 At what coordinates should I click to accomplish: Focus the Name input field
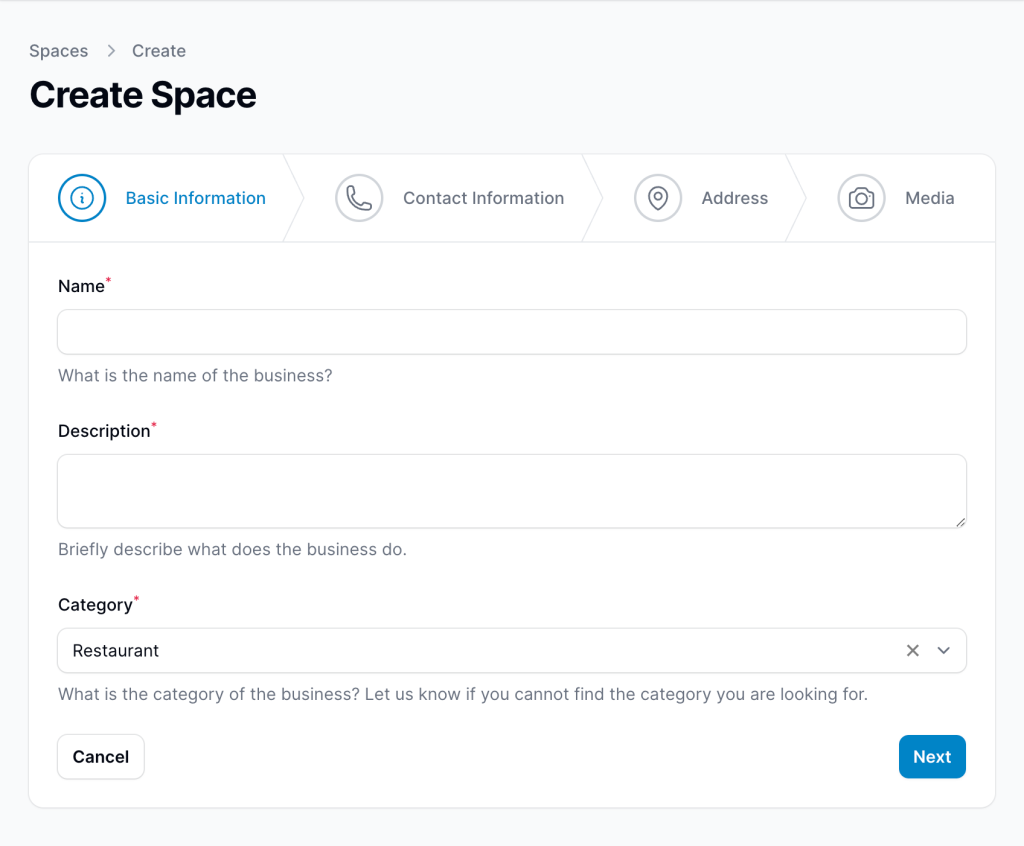coord(512,332)
